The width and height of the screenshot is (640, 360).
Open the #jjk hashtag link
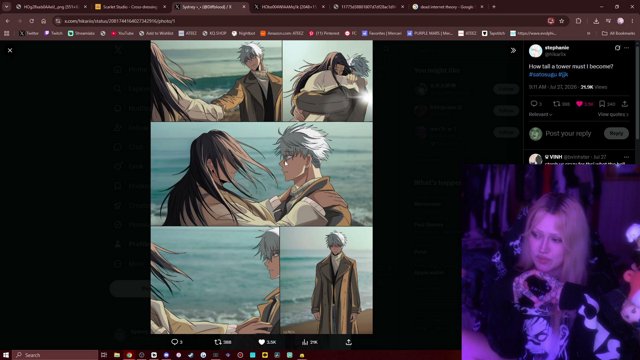[x=563, y=74]
